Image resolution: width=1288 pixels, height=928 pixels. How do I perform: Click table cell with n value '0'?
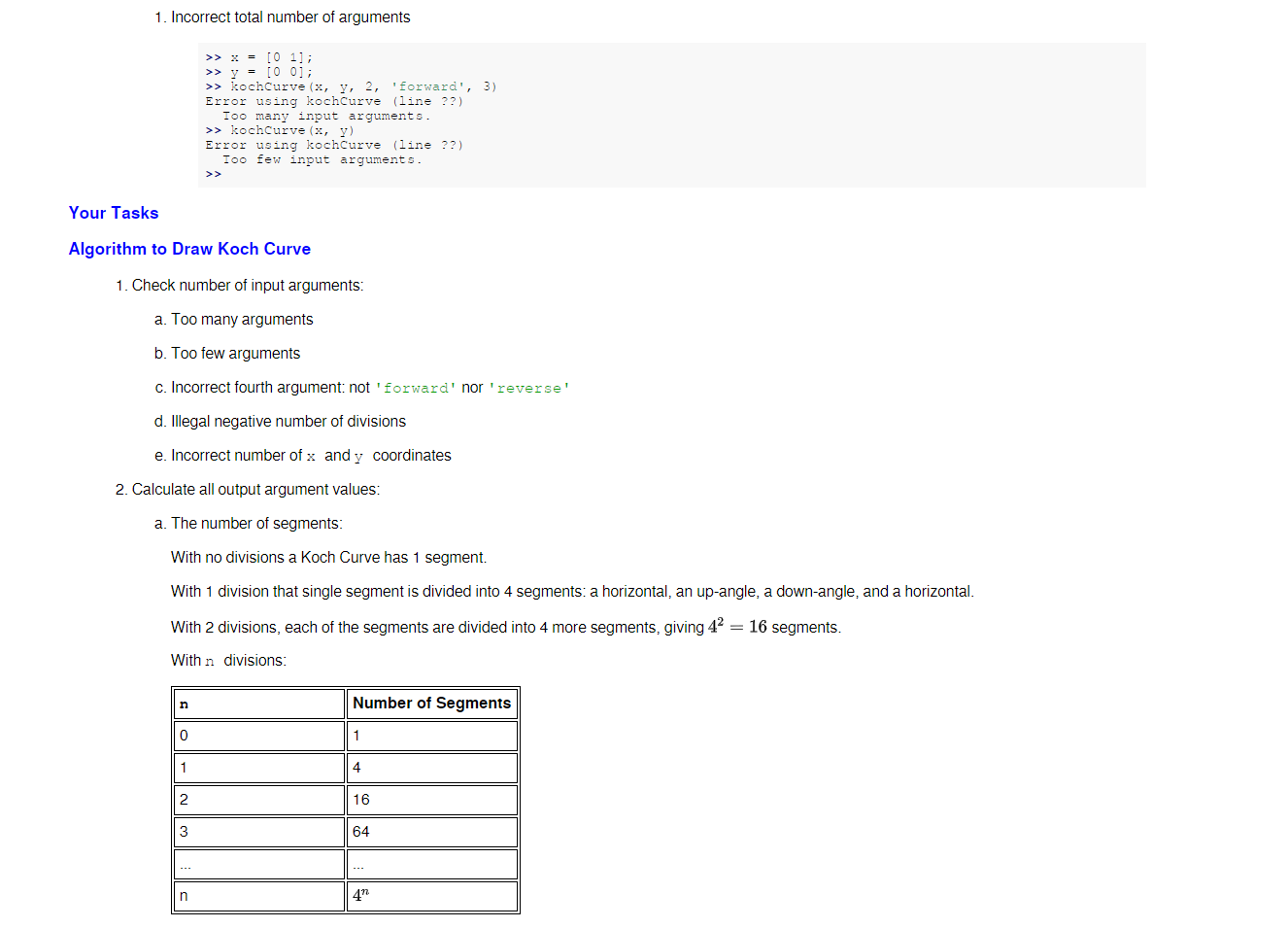coord(259,736)
